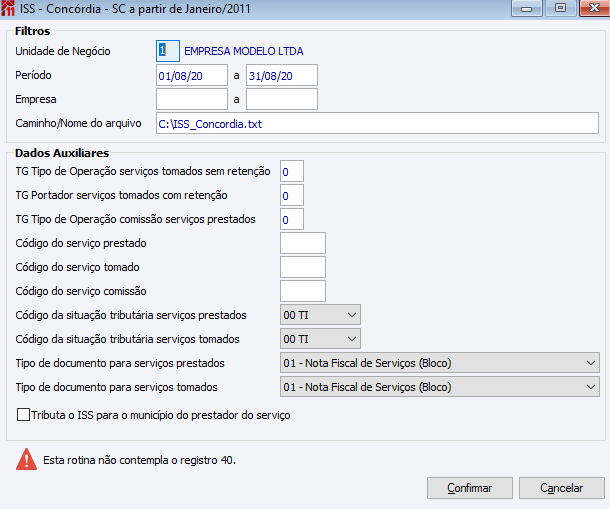Screen dimensions: 610x509
Task: Click the window title ISS - Concórdia text
Action: click(135, 9)
